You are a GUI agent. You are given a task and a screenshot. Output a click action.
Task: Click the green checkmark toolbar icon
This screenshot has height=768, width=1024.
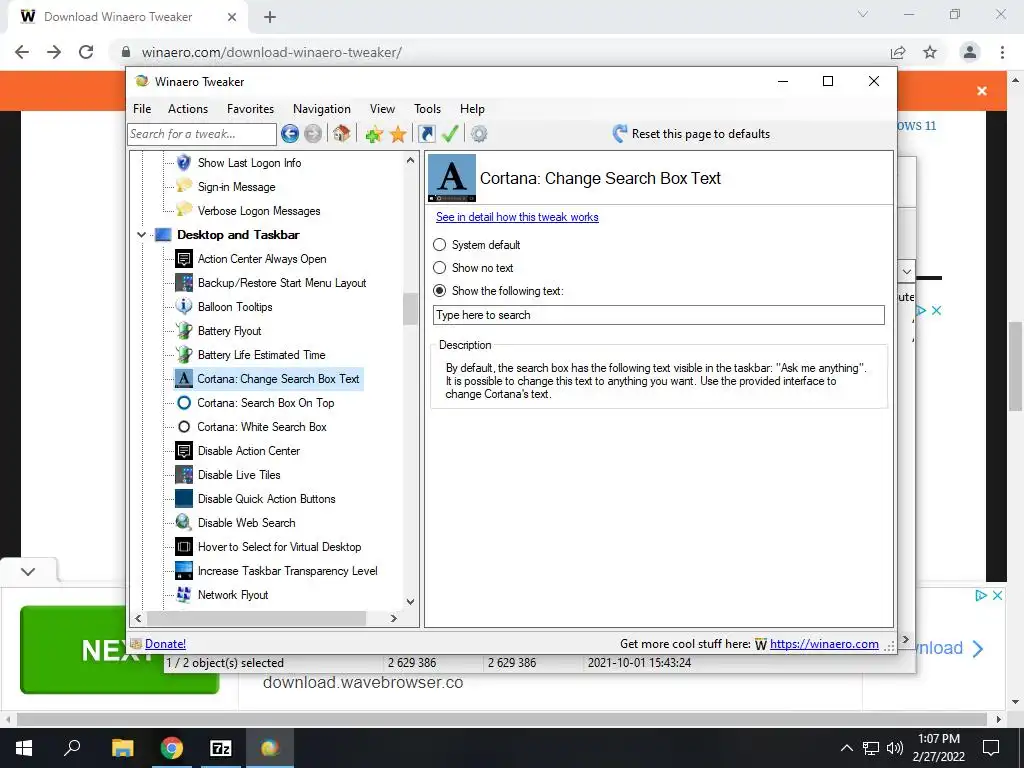click(450, 134)
